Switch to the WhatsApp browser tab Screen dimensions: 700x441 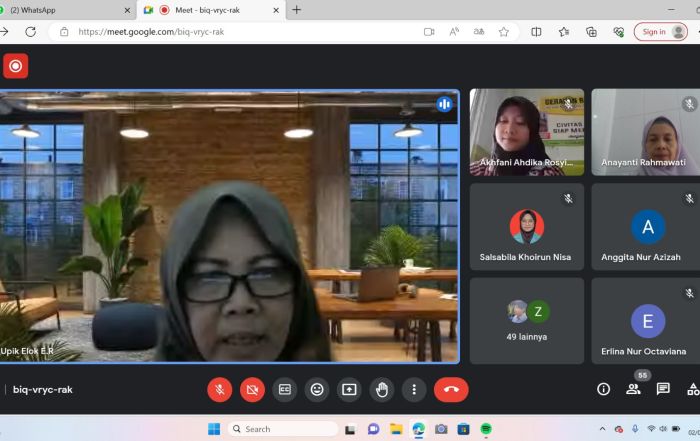(65, 10)
